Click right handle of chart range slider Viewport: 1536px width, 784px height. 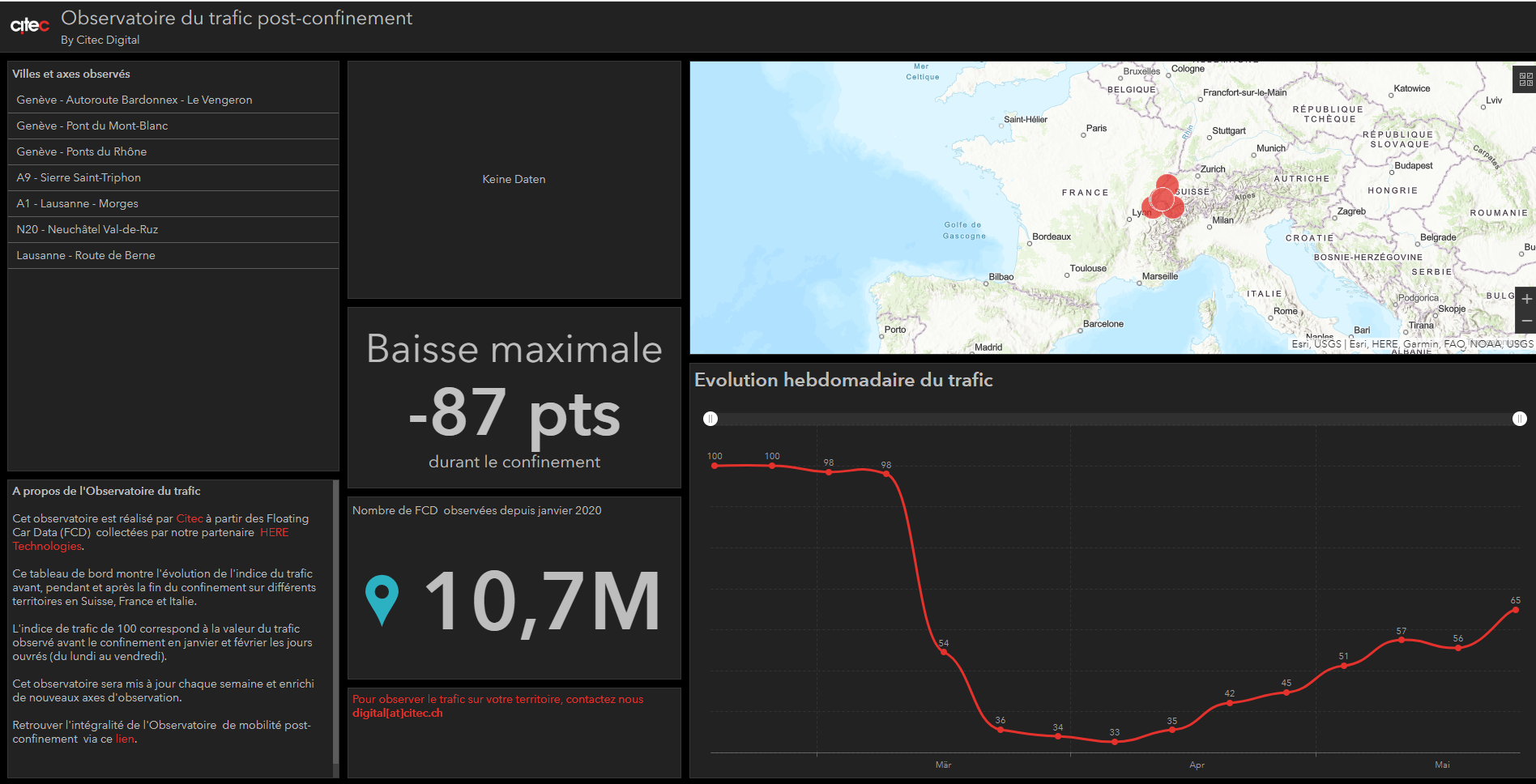pyautogui.click(x=1520, y=419)
